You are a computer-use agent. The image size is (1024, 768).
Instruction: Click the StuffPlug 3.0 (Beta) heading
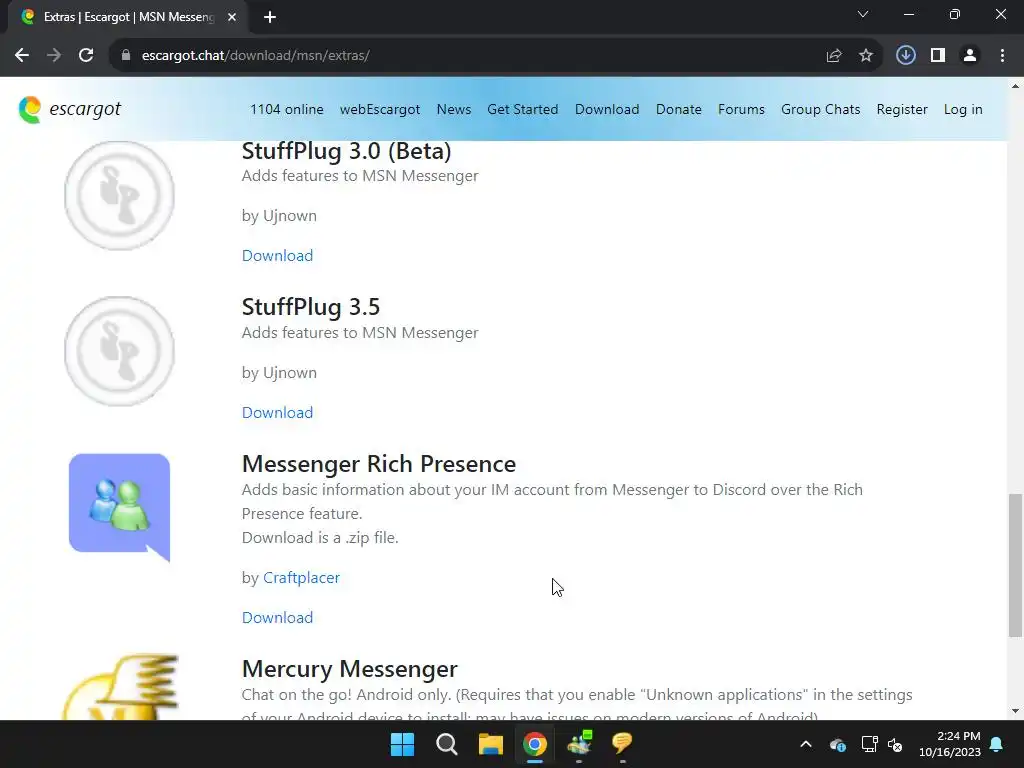pyautogui.click(x=347, y=151)
